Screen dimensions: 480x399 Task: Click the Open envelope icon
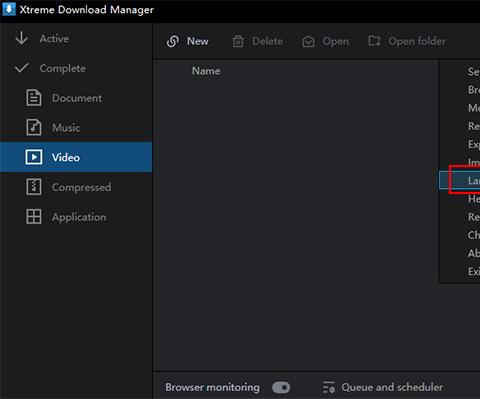coord(308,41)
